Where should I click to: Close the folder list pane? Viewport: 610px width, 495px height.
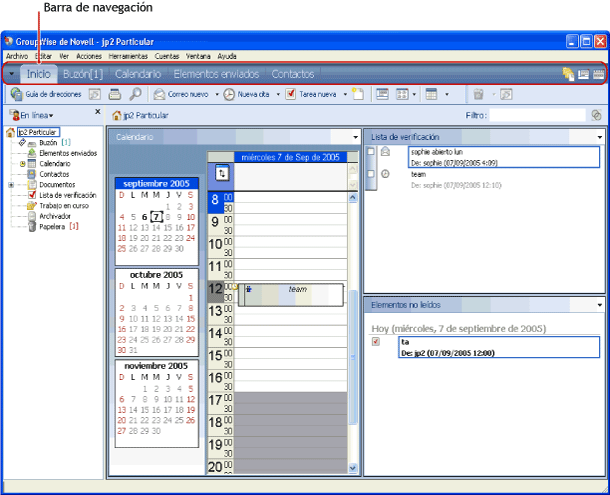pyautogui.click(x=98, y=112)
